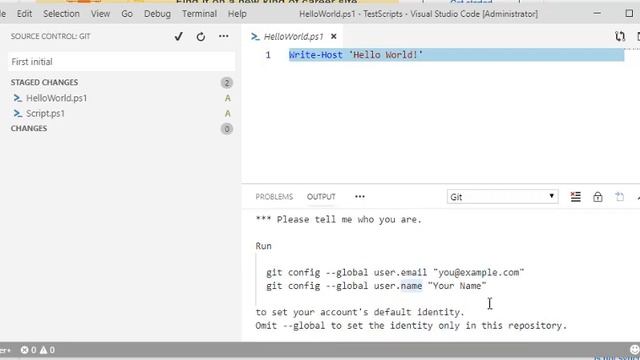Maximize the VS Code window
Screen dimensions: 640x360
pos(629,13)
